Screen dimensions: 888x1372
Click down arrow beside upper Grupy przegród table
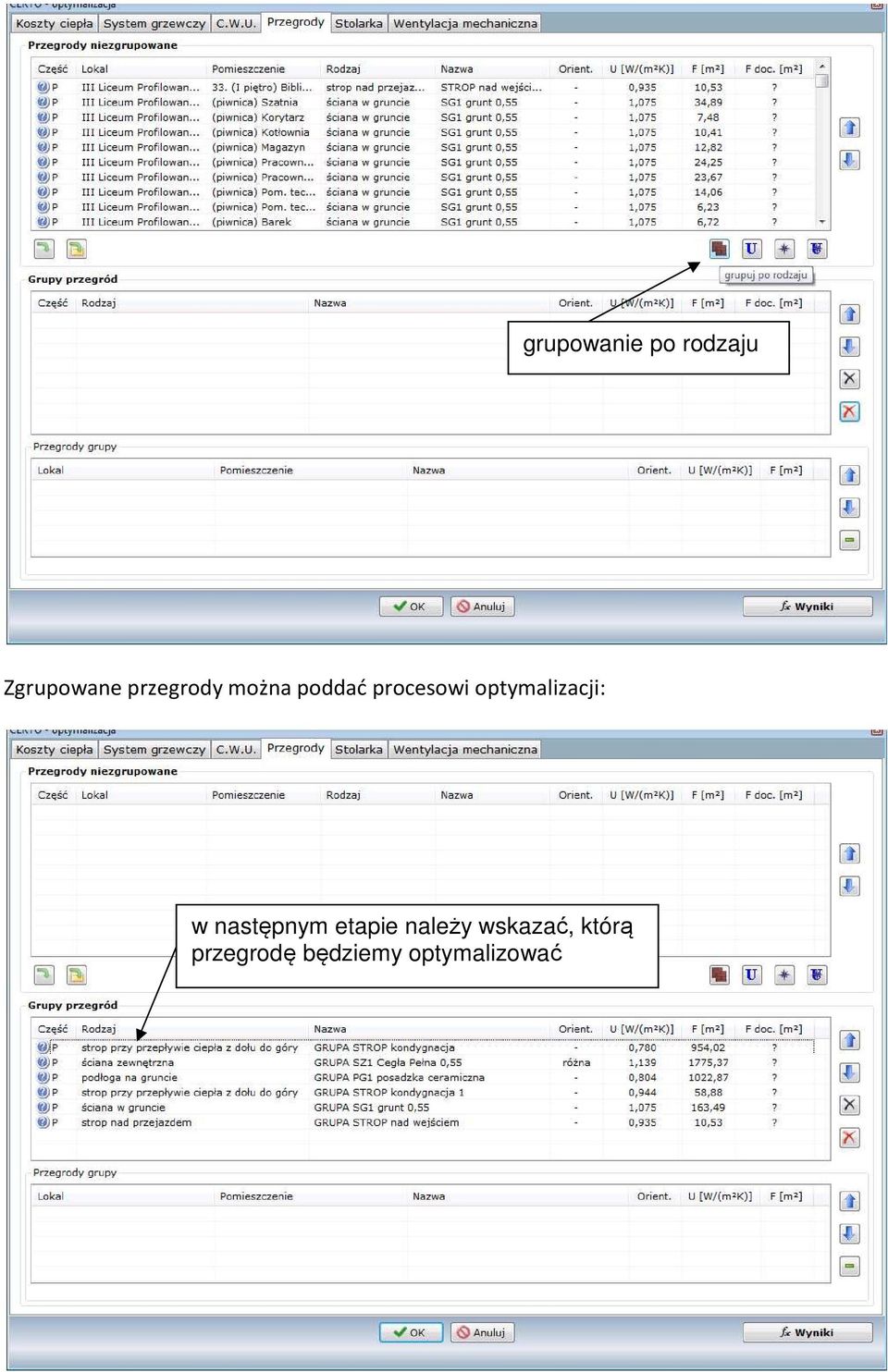click(850, 347)
